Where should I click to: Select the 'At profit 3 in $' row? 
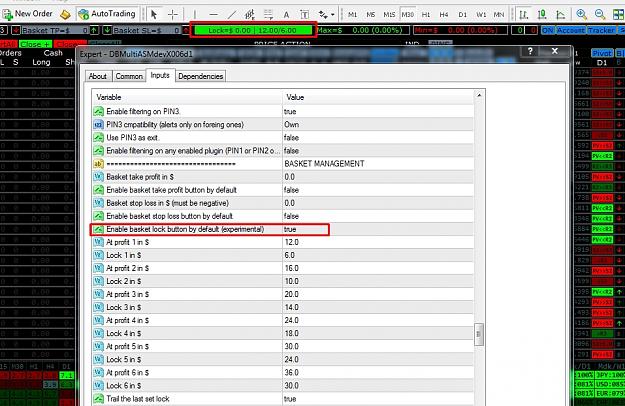pyautogui.click(x=283, y=294)
